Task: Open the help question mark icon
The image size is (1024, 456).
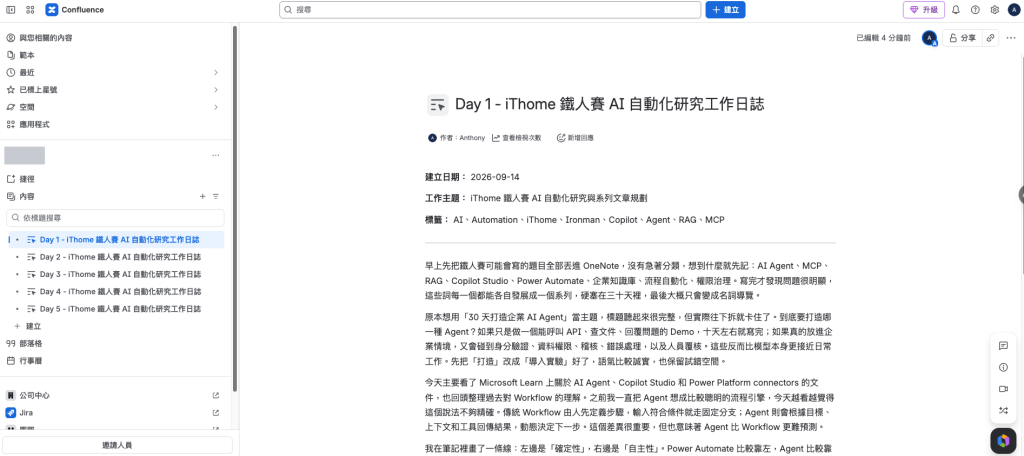Action: tap(975, 10)
